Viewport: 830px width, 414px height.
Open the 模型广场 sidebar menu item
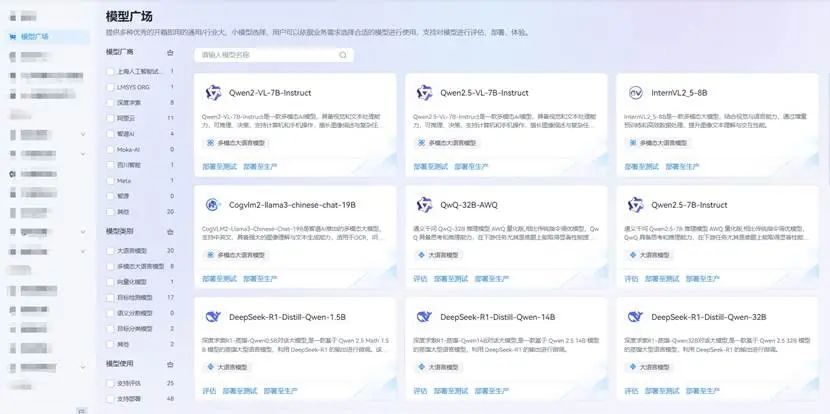pyautogui.click(x=47, y=37)
